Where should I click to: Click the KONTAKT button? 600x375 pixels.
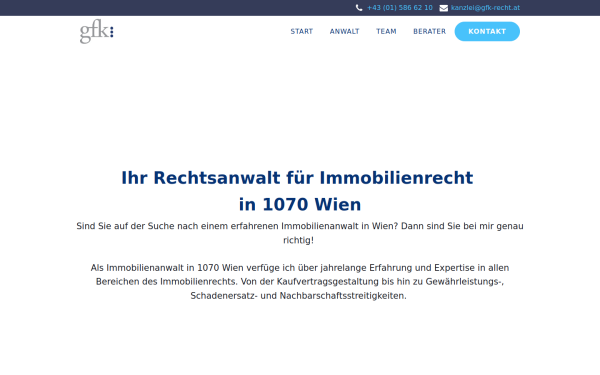coord(487,31)
